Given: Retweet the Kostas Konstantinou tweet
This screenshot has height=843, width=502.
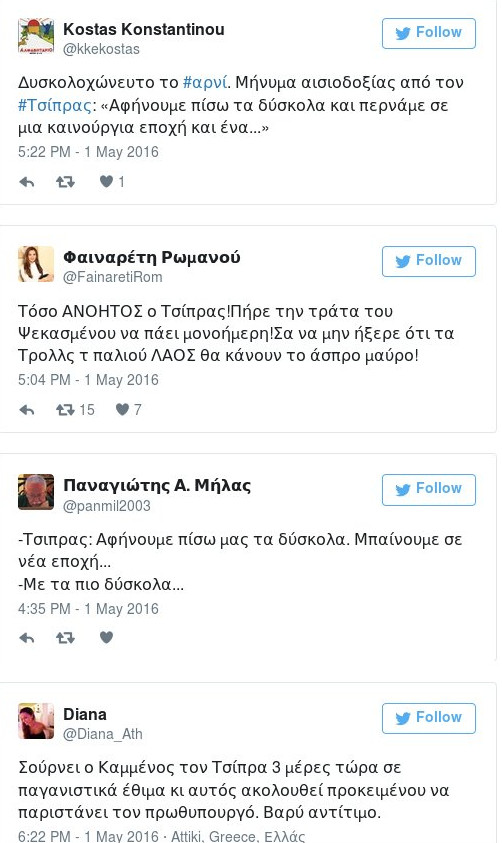Looking at the screenshot, I should click(x=66, y=182).
